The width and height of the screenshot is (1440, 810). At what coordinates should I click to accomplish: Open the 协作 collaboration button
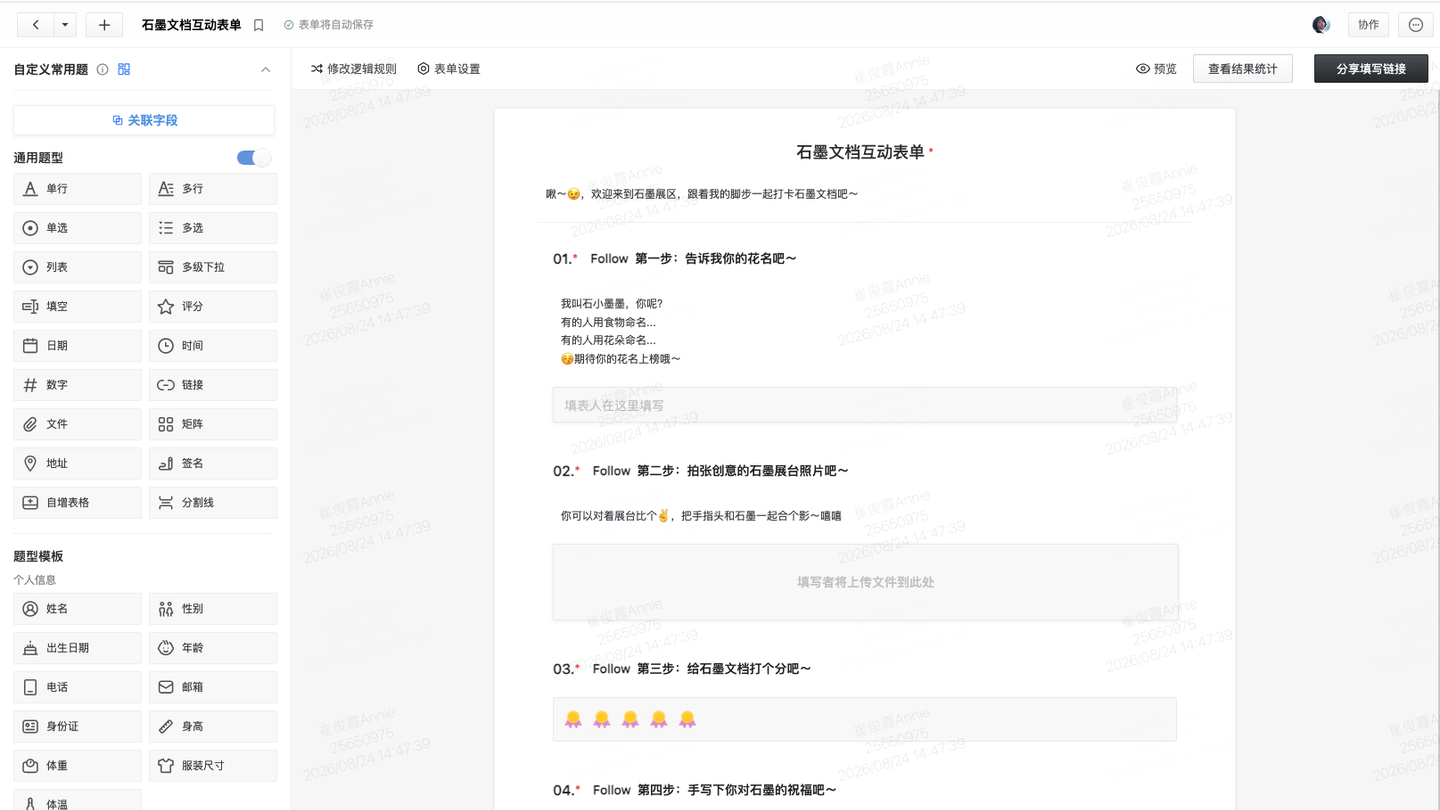point(1368,25)
